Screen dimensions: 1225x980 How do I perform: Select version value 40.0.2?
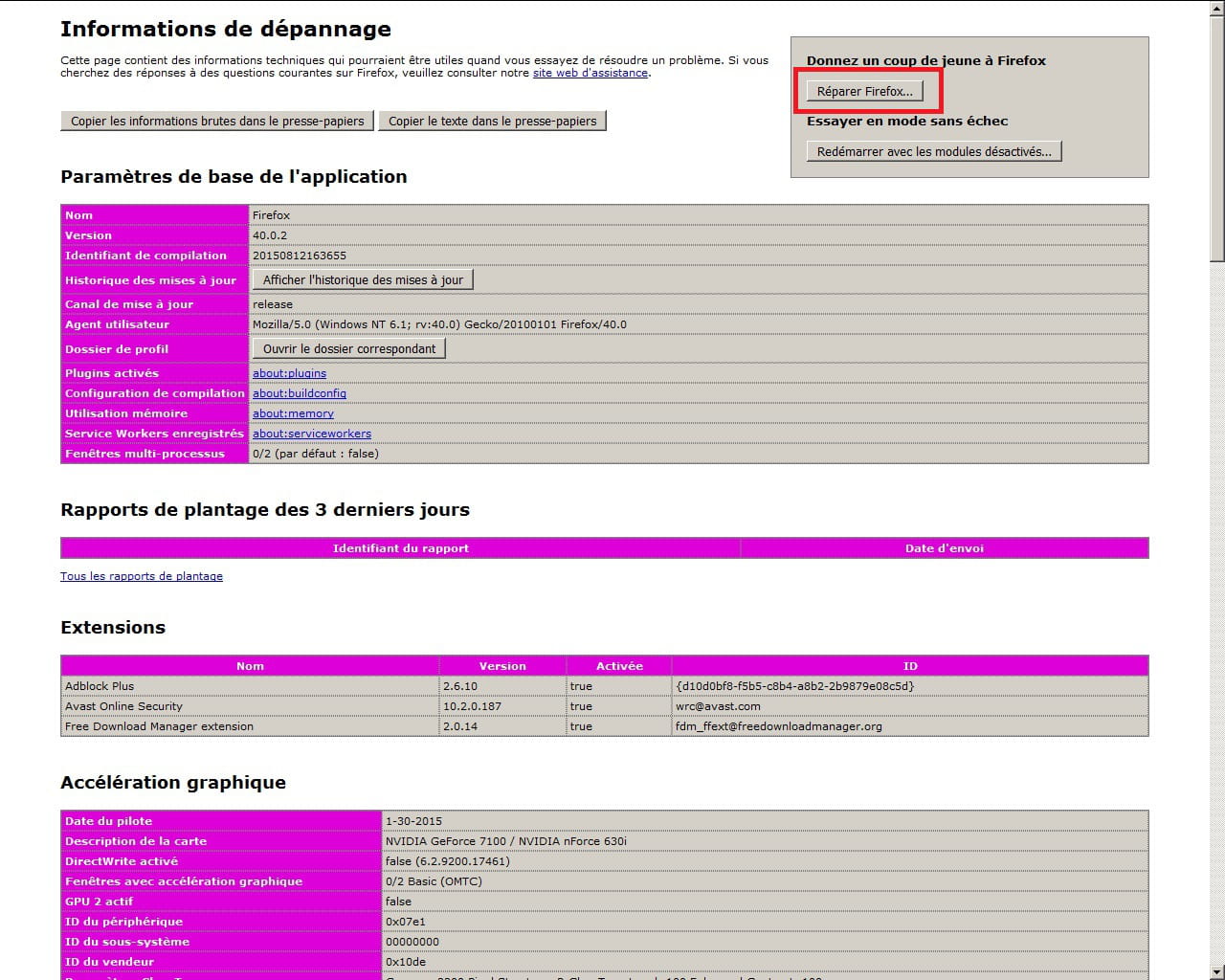coord(270,235)
